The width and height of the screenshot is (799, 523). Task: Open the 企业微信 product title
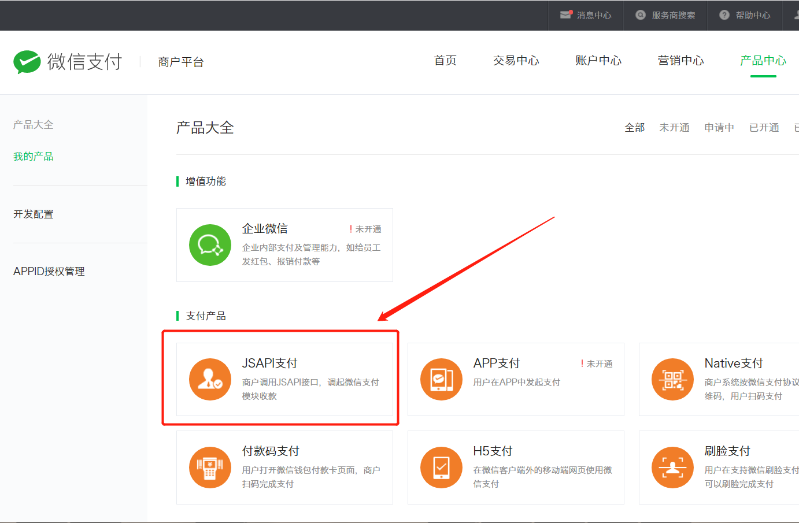pos(264,228)
